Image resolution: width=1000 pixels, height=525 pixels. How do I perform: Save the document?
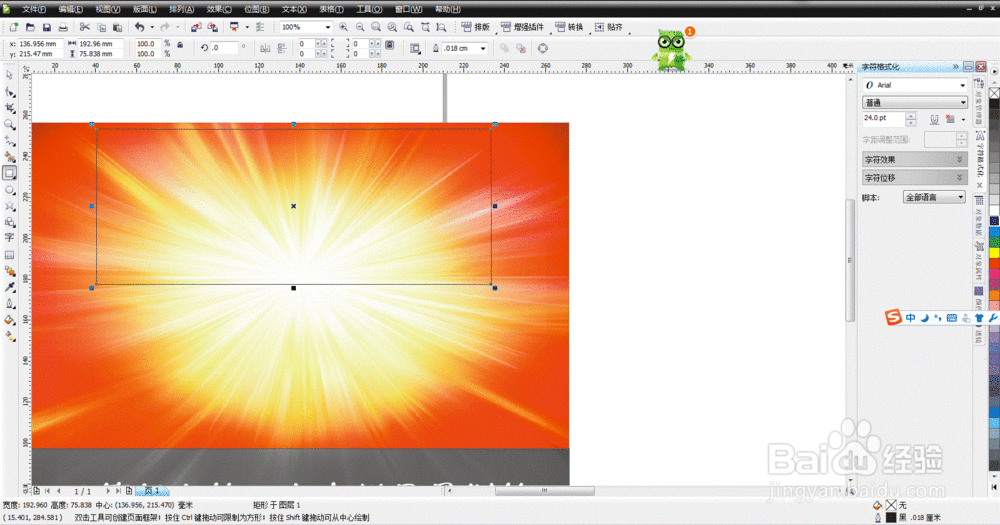pos(47,27)
